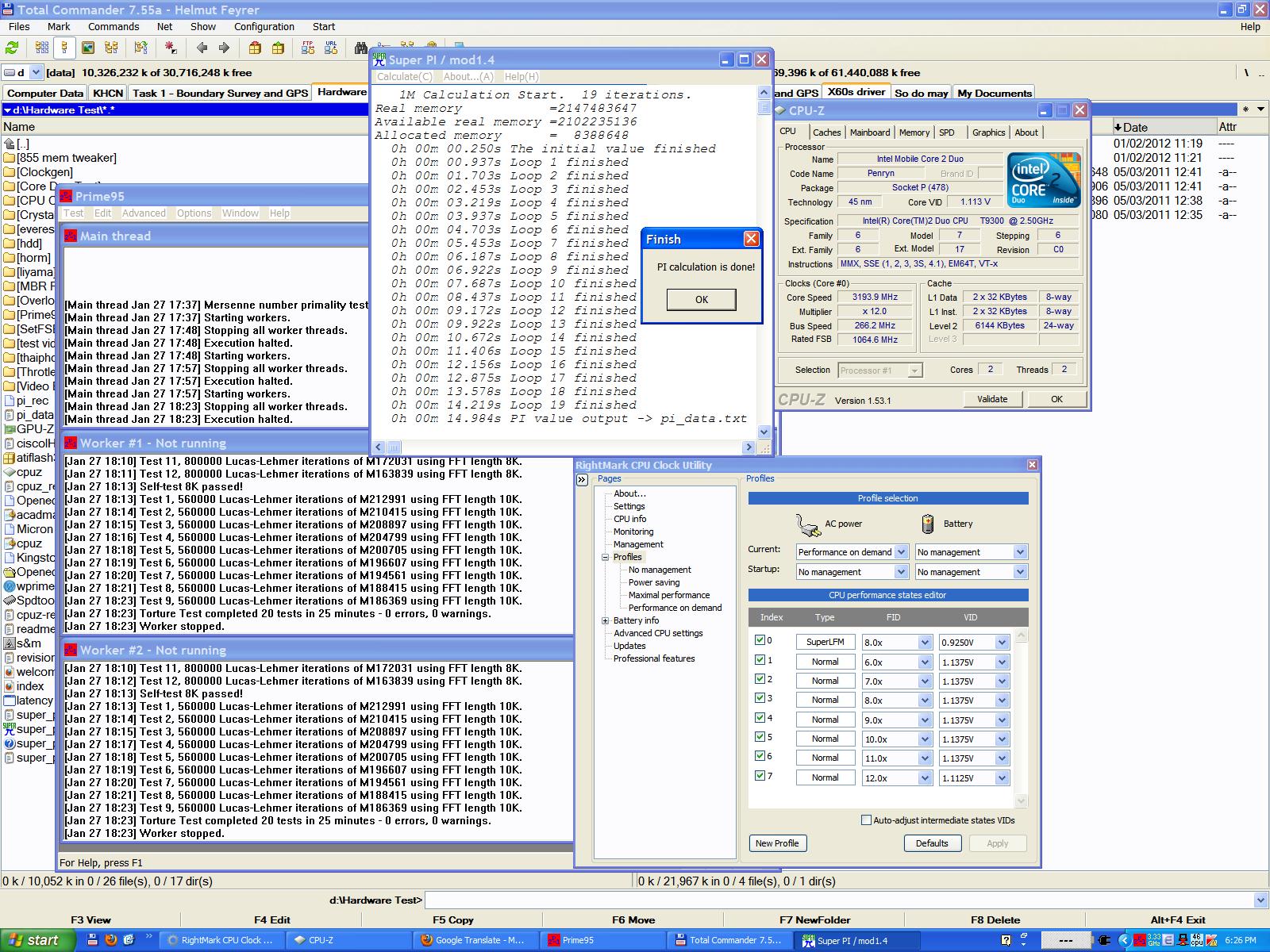
Task: Open Battery Current profile dropdown
Action: [x=1020, y=552]
